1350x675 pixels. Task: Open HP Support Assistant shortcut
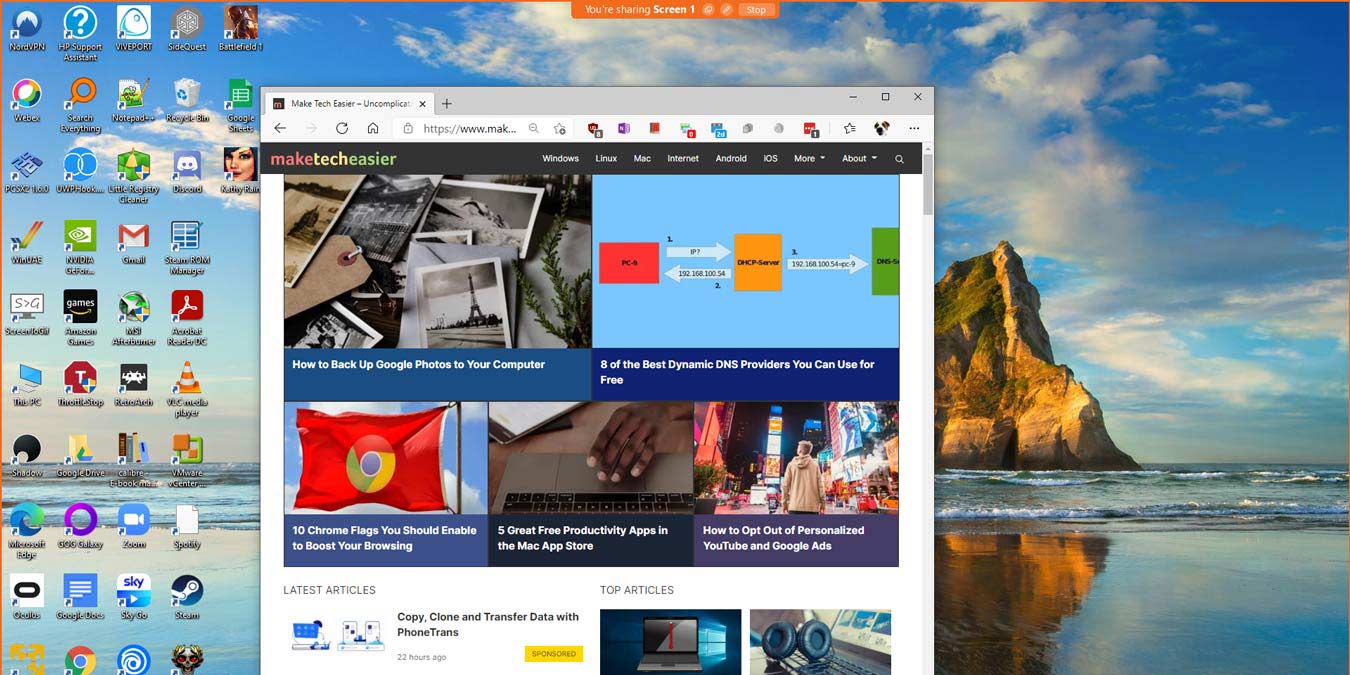point(80,32)
